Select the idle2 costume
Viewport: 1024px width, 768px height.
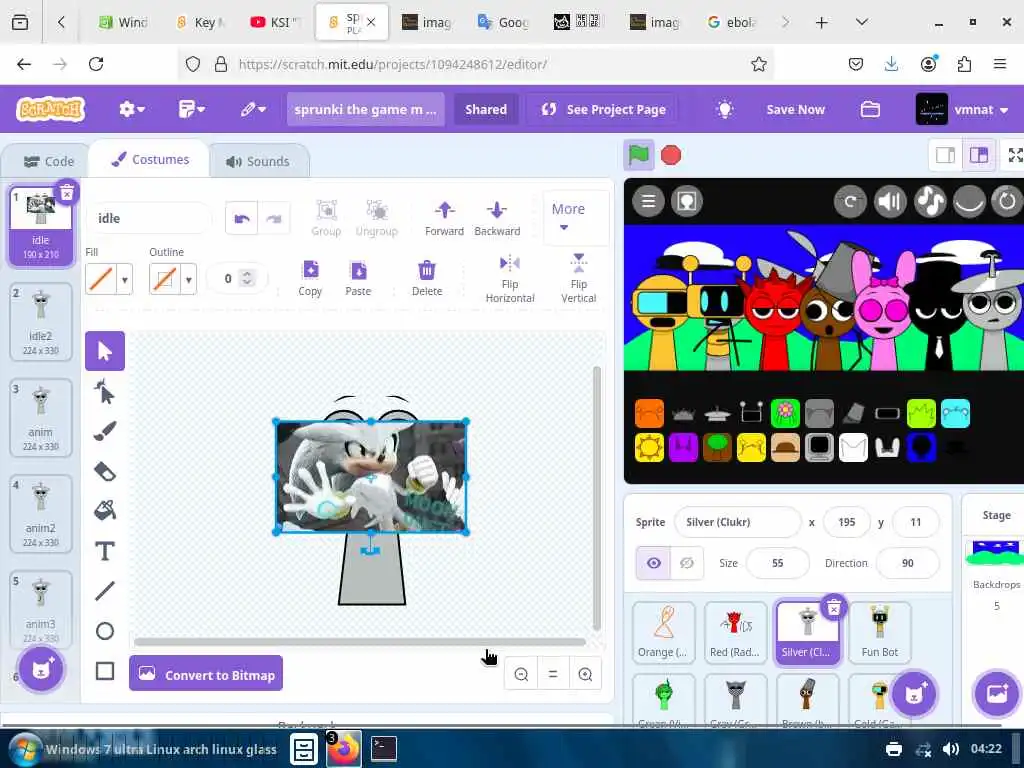pos(40,321)
